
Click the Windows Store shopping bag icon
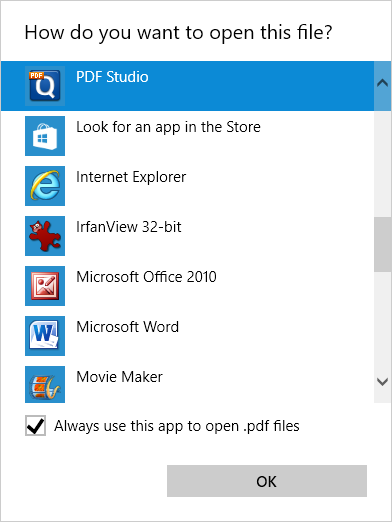pyautogui.click(x=45, y=136)
